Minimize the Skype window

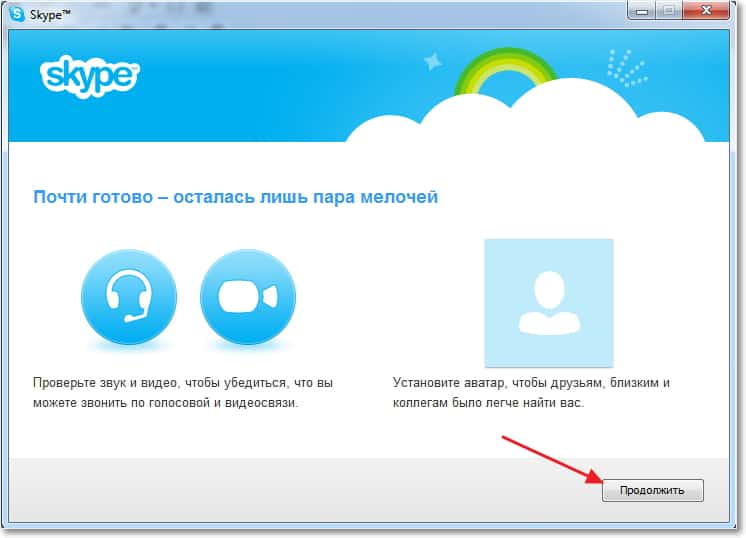pyautogui.click(x=642, y=10)
